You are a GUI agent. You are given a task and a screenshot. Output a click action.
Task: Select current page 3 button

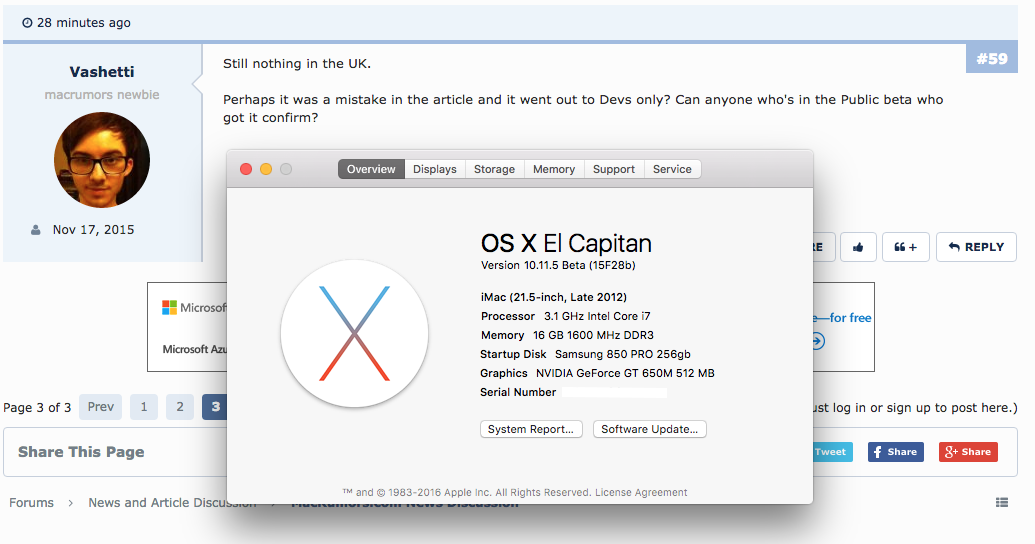tap(215, 407)
